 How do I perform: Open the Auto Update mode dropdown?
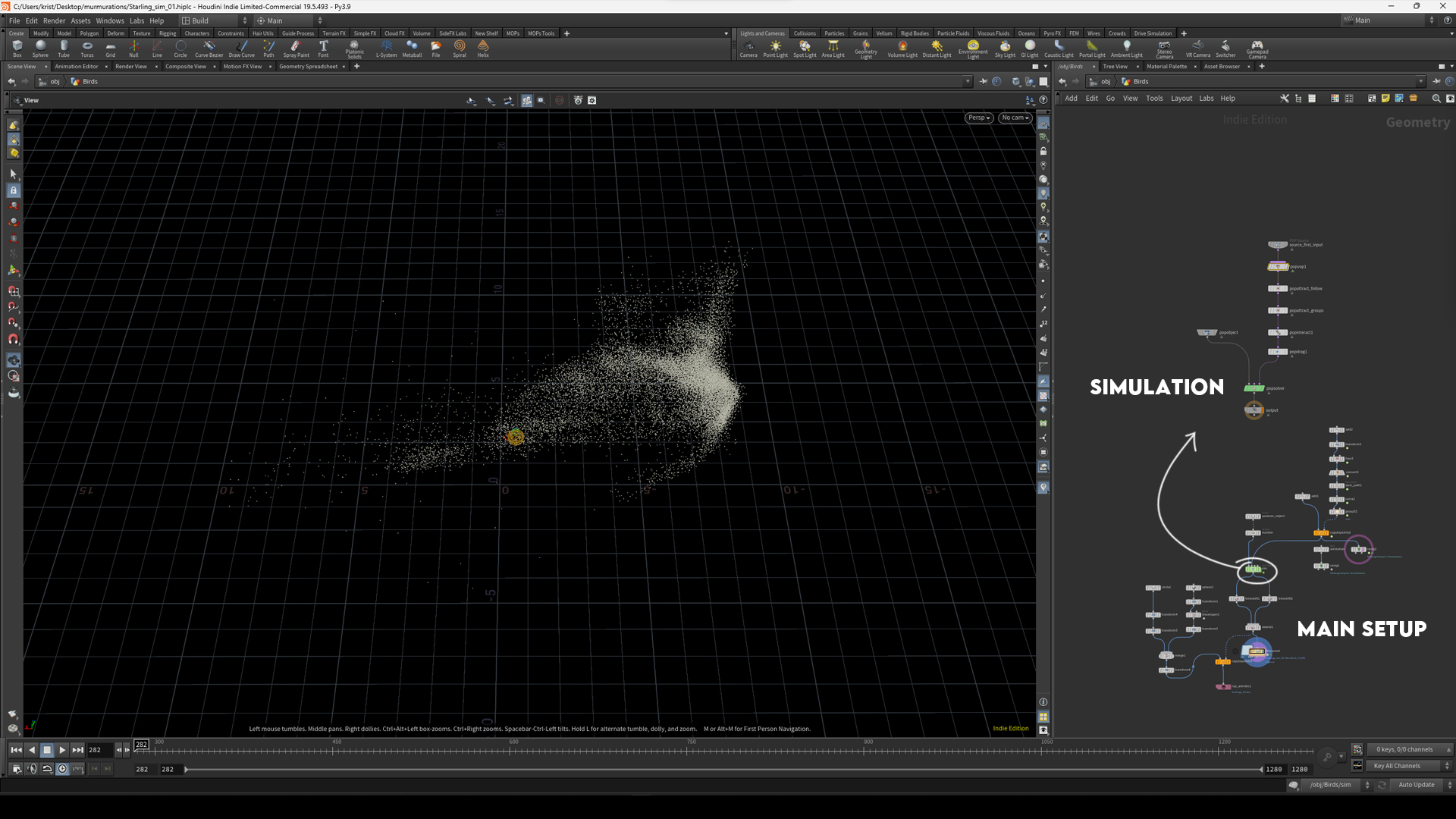[1417, 785]
